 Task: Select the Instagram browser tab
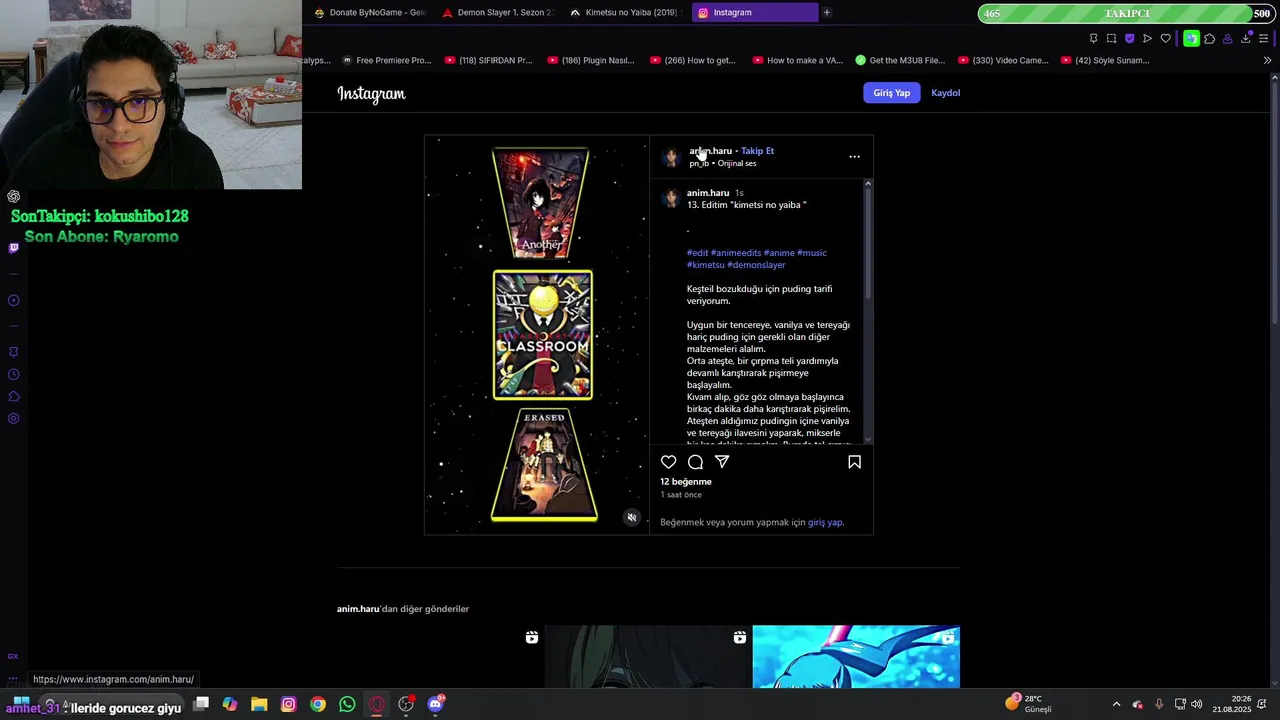pos(754,13)
